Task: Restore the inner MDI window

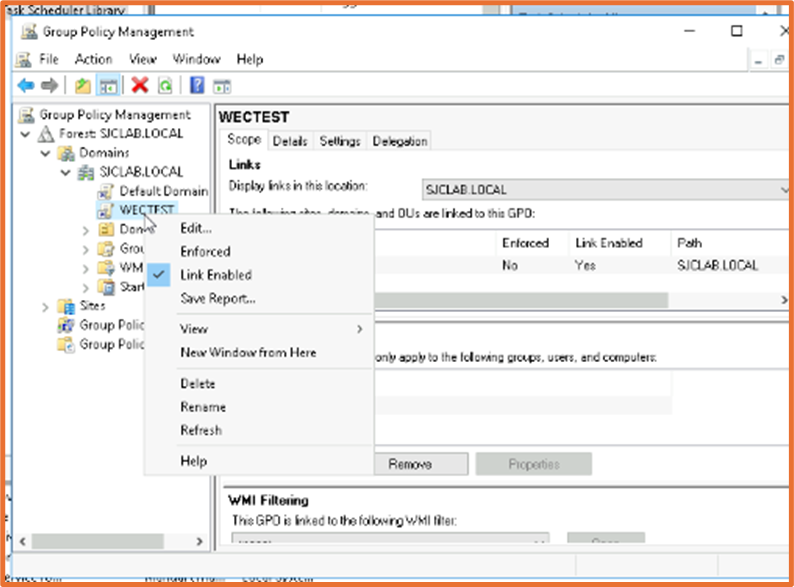Action: pyautogui.click(x=779, y=60)
